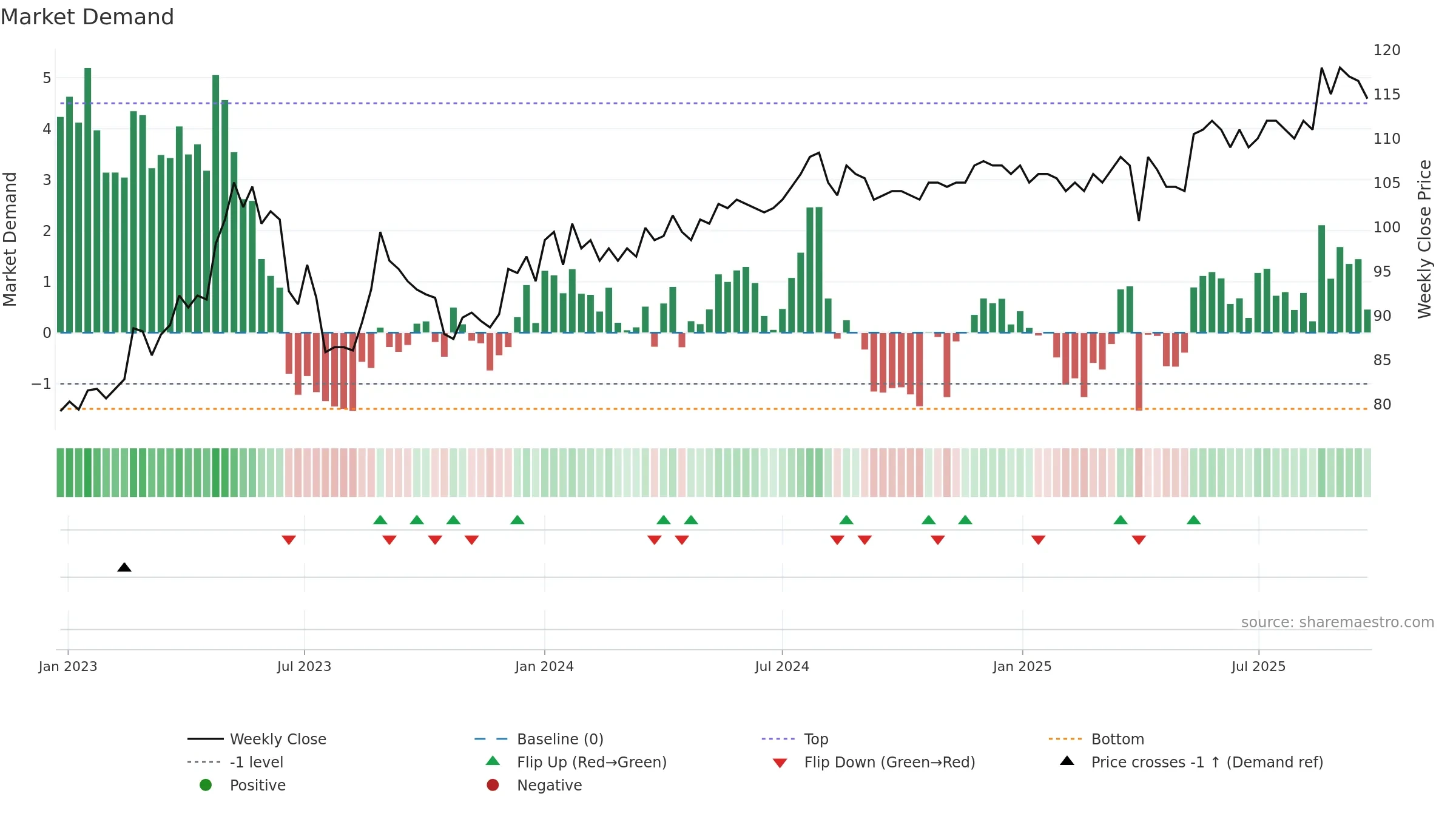Click the last red flip-down marker in 2025
Screen dimensions: 1456x819
click(x=1139, y=540)
